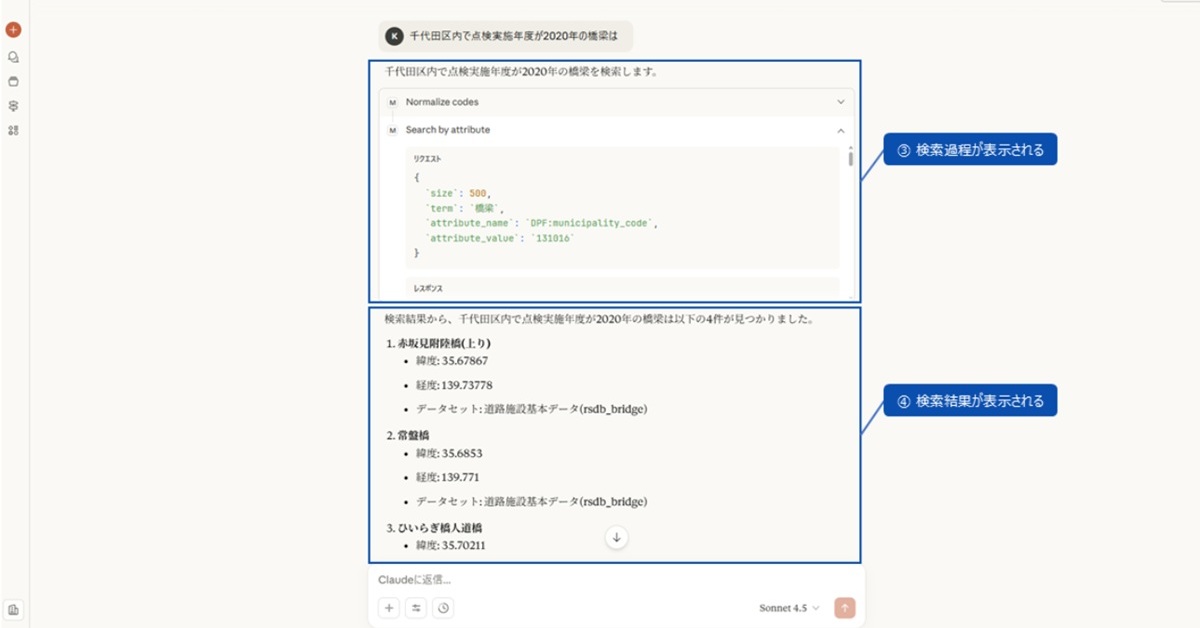Collapse the Search by attribute chevron
The height and width of the screenshot is (628, 1200).
tap(841, 130)
